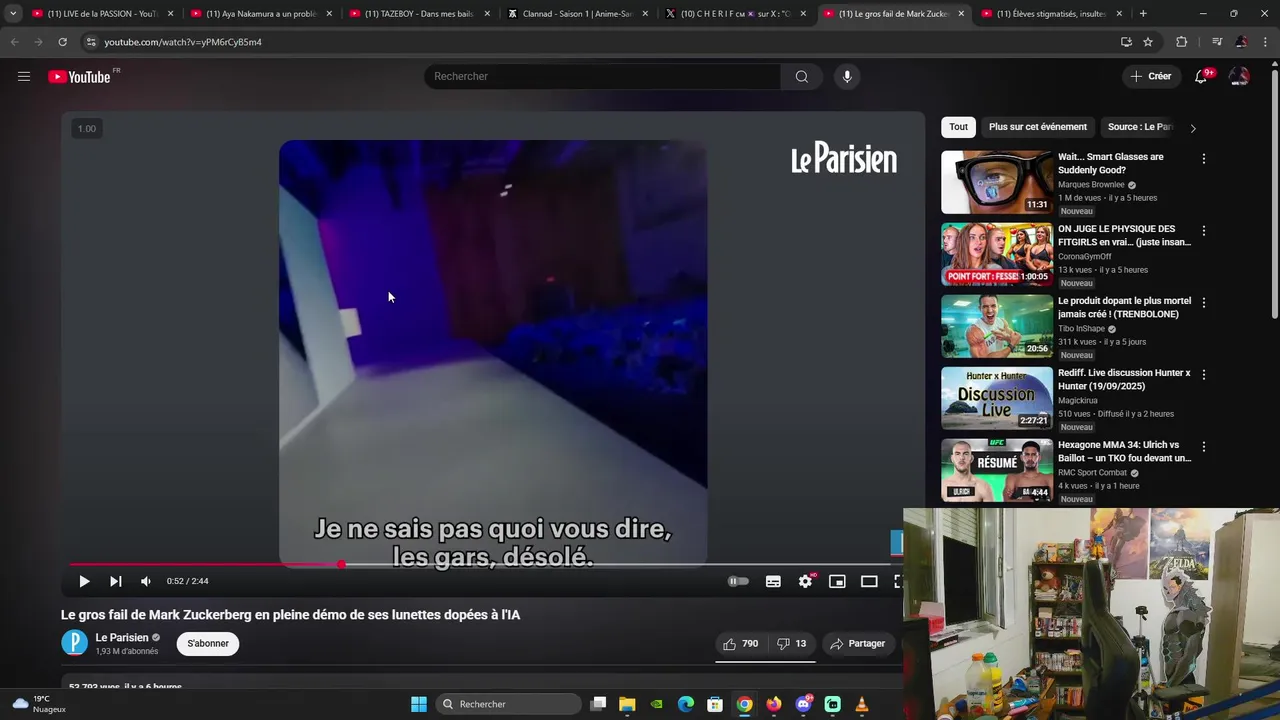This screenshot has height=720, width=1280.
Task: Switch to Élèves stigmatisés tab
Action: [1050, 14]
